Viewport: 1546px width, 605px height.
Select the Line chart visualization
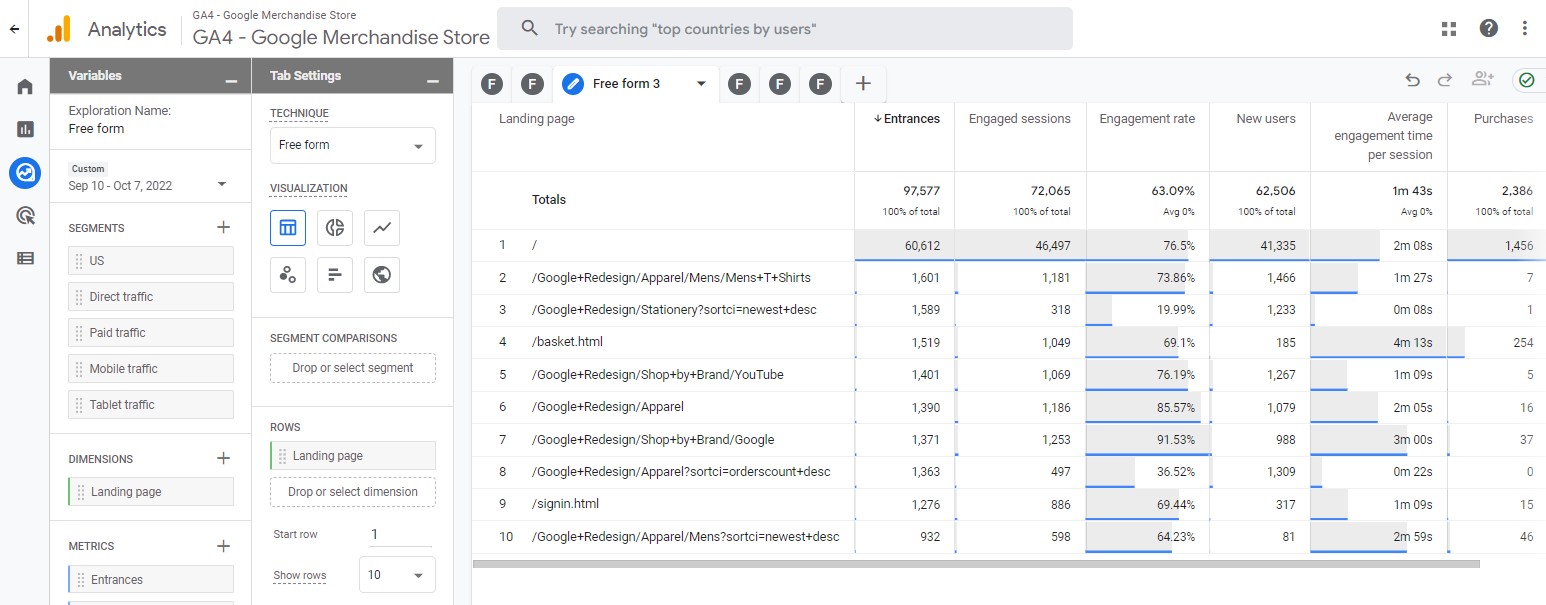point(382,227)
